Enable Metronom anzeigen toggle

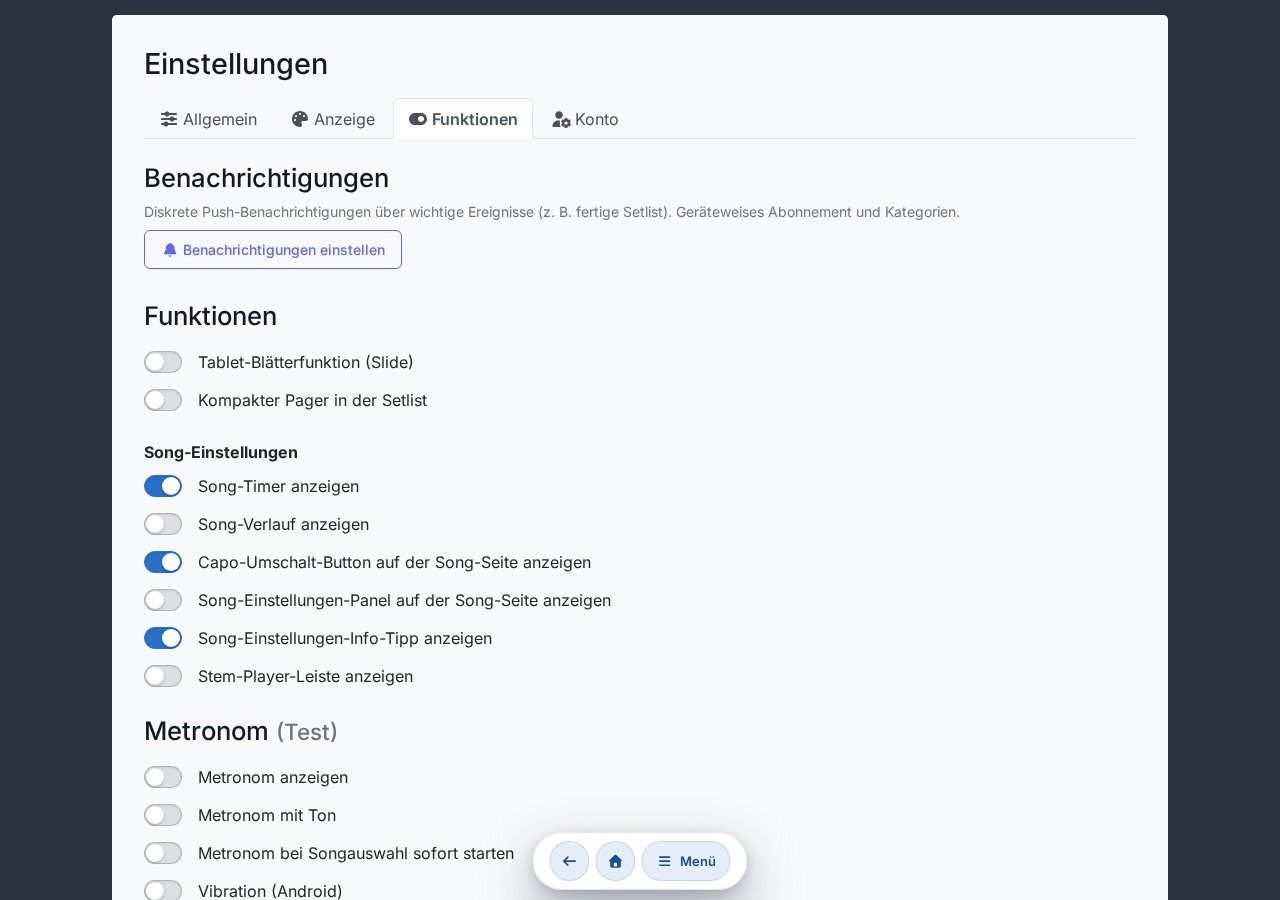tap(163, 777)
